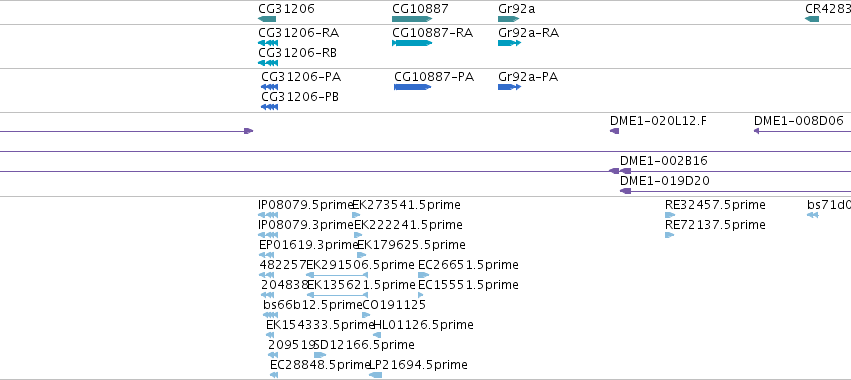Click the RE72137.5prime EST label
This screenshot has height=380, width=851.
point(715,225)
